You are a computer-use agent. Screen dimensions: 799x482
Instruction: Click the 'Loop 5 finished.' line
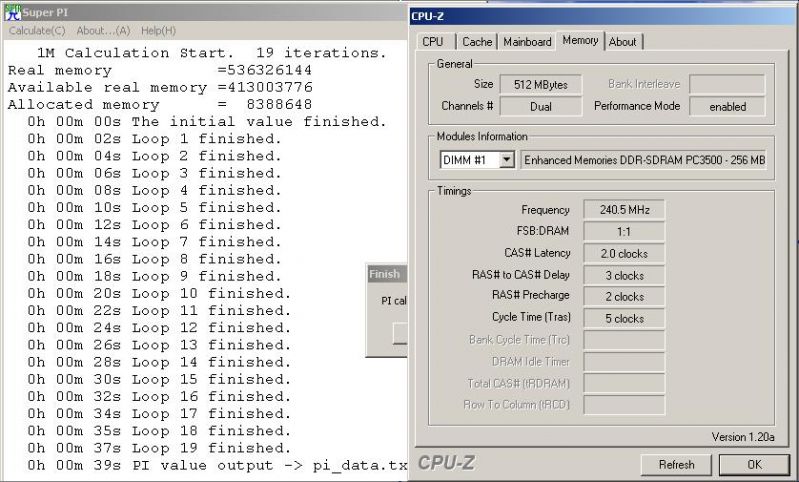pyautogui.click(x=154, y=208)
